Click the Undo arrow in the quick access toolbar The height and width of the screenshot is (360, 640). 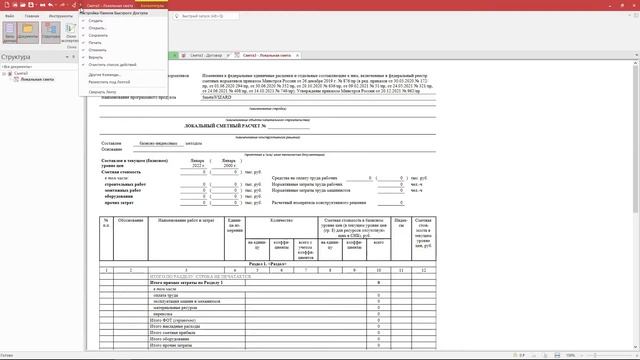[51, 5]
